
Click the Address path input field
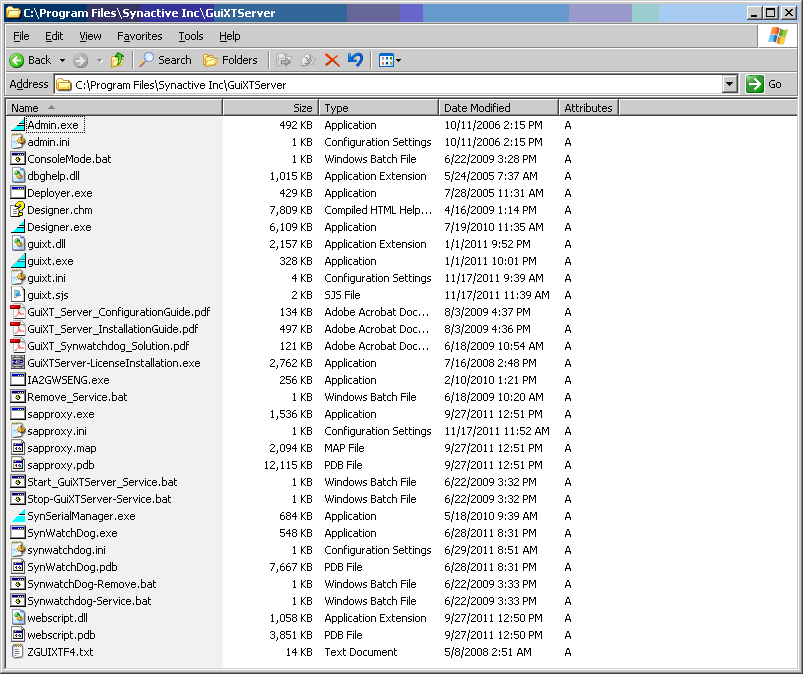(389, 85)
